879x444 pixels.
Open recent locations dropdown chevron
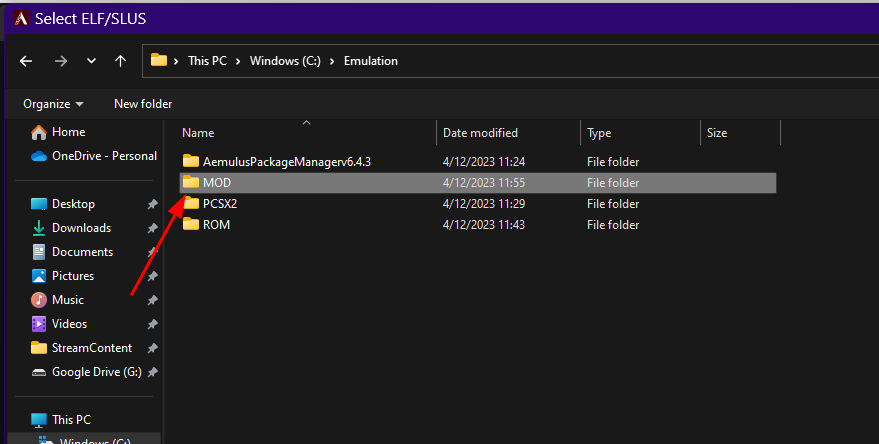91,61
